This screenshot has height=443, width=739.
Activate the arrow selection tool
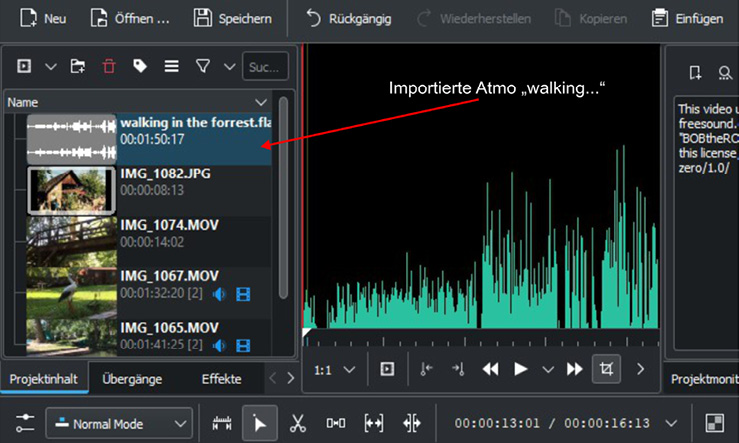tap(258, 423)
